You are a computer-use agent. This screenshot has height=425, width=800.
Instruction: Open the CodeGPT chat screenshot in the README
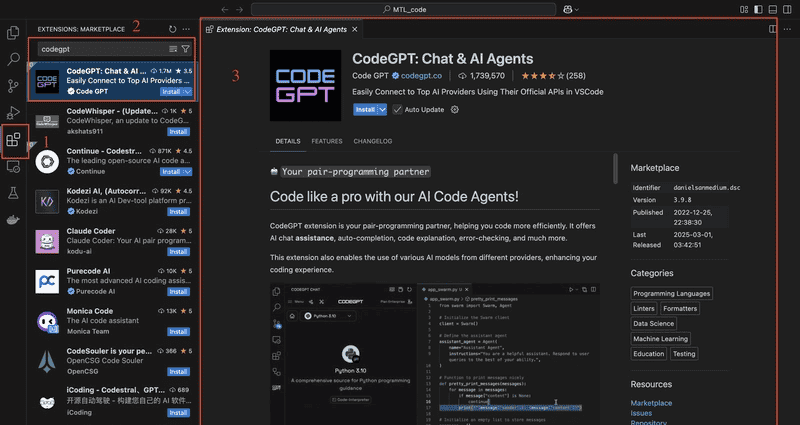435,354
